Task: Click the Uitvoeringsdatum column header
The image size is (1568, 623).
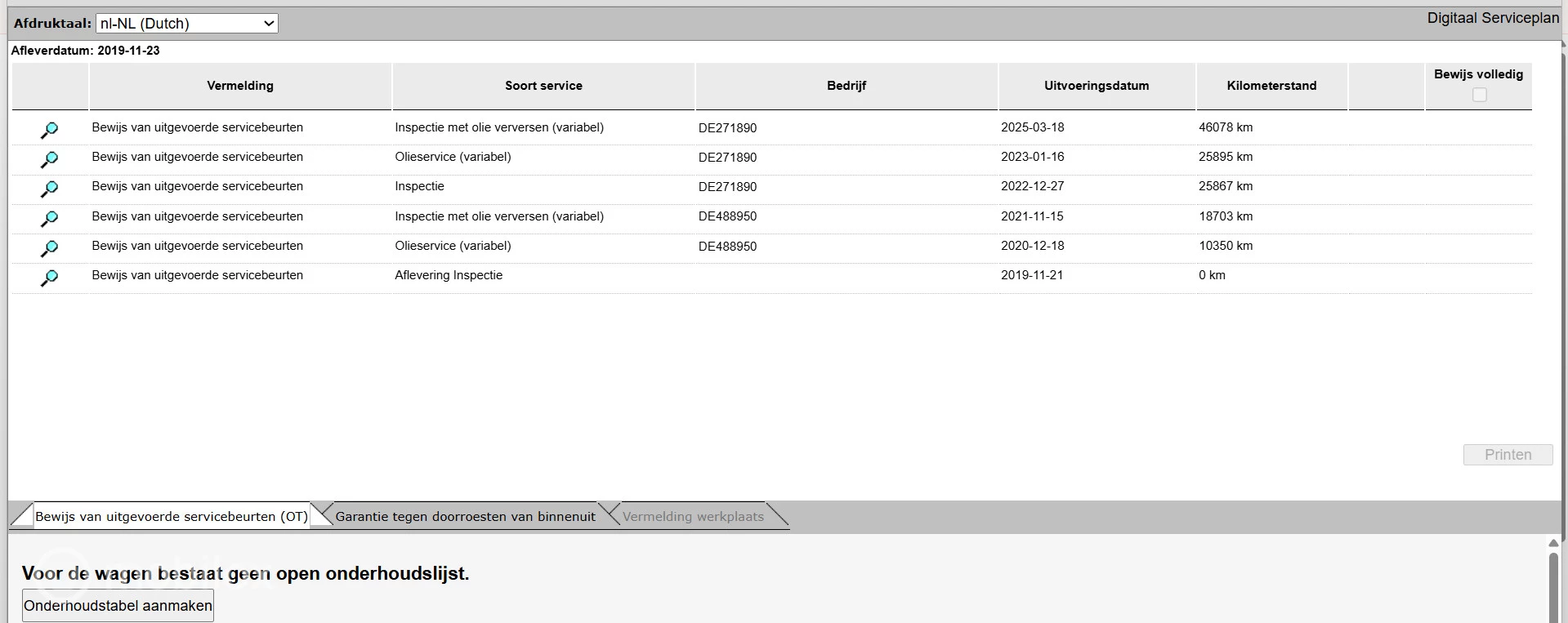Action: (x=1096, y=86)
